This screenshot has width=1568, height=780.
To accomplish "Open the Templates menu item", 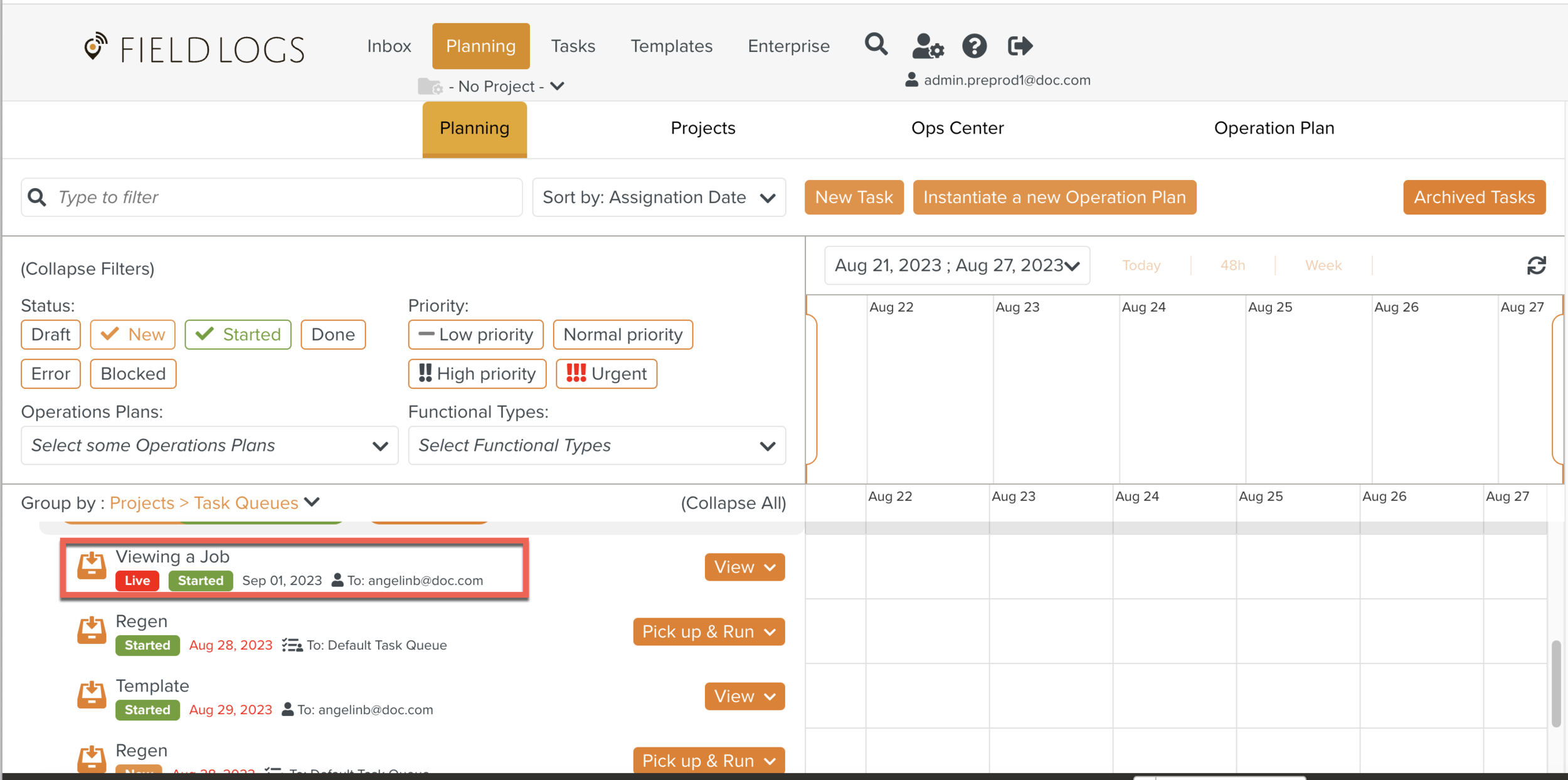I will point(671,46).
